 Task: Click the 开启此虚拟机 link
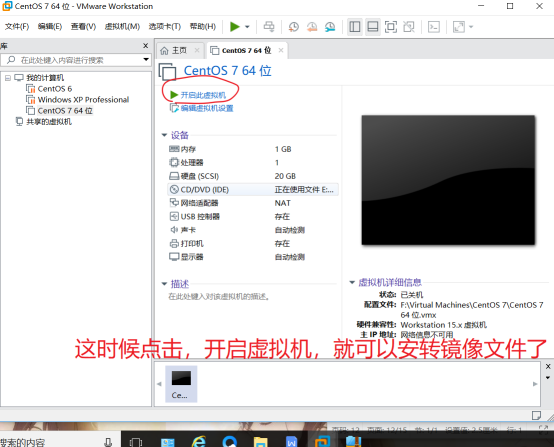[x=203, y=95]
